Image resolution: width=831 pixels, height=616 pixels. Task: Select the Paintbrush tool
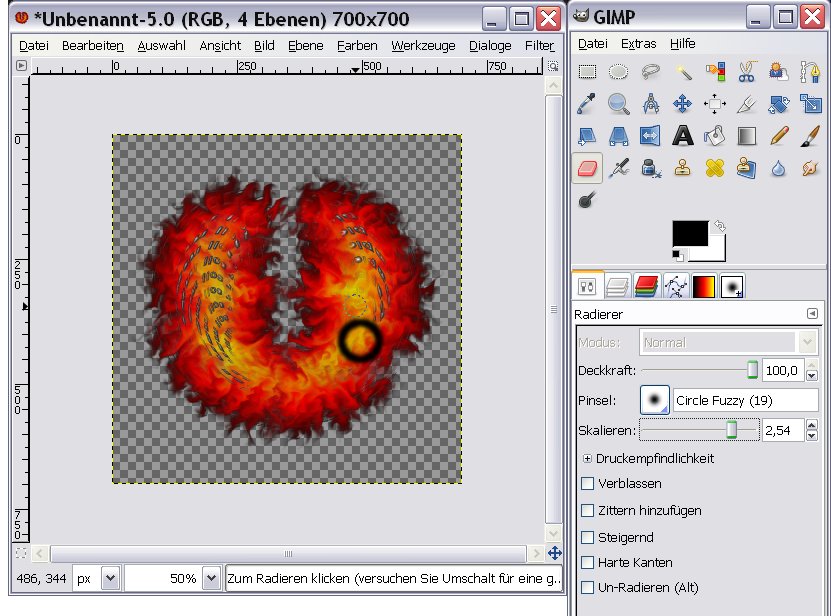point(810,136)
